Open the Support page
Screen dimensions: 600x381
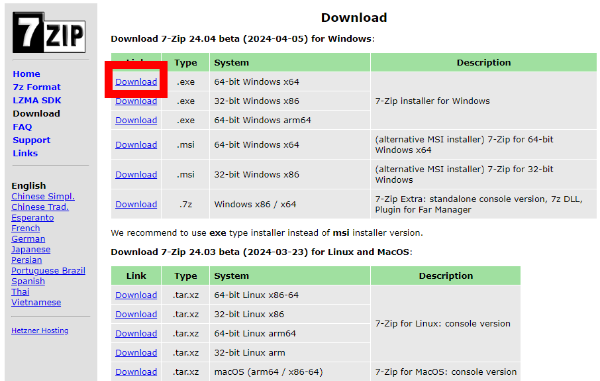[x=31, y=140]
